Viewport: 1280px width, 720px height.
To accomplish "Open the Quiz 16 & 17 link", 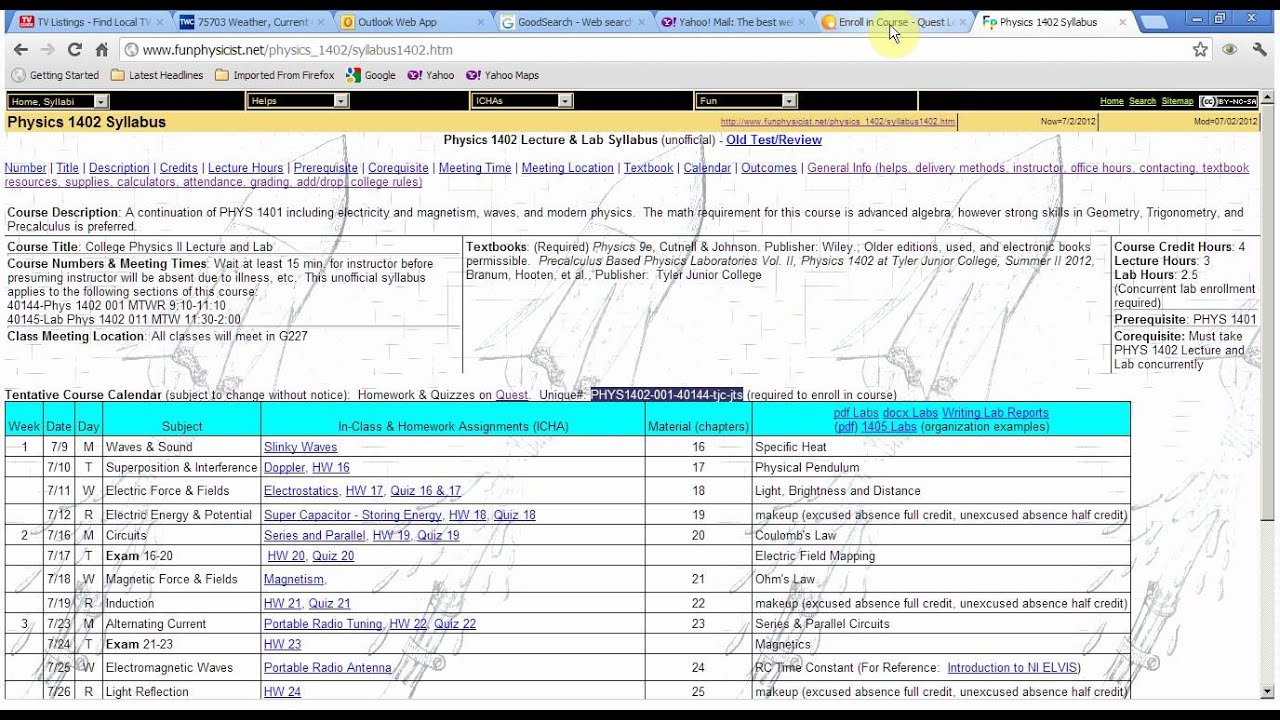I will pos(426,491).
